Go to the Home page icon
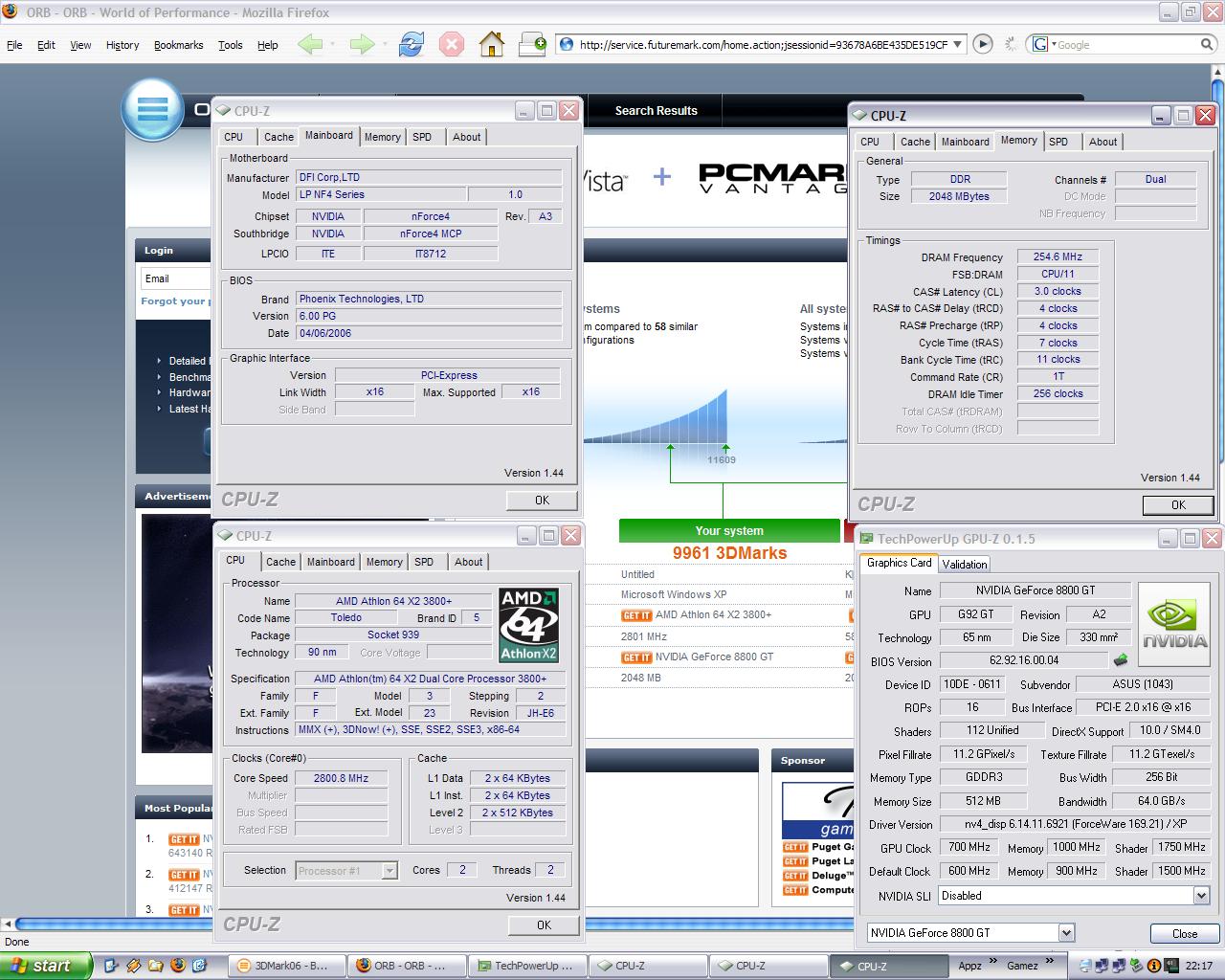Screen dimensions: 1225x980 coord(491,44)
